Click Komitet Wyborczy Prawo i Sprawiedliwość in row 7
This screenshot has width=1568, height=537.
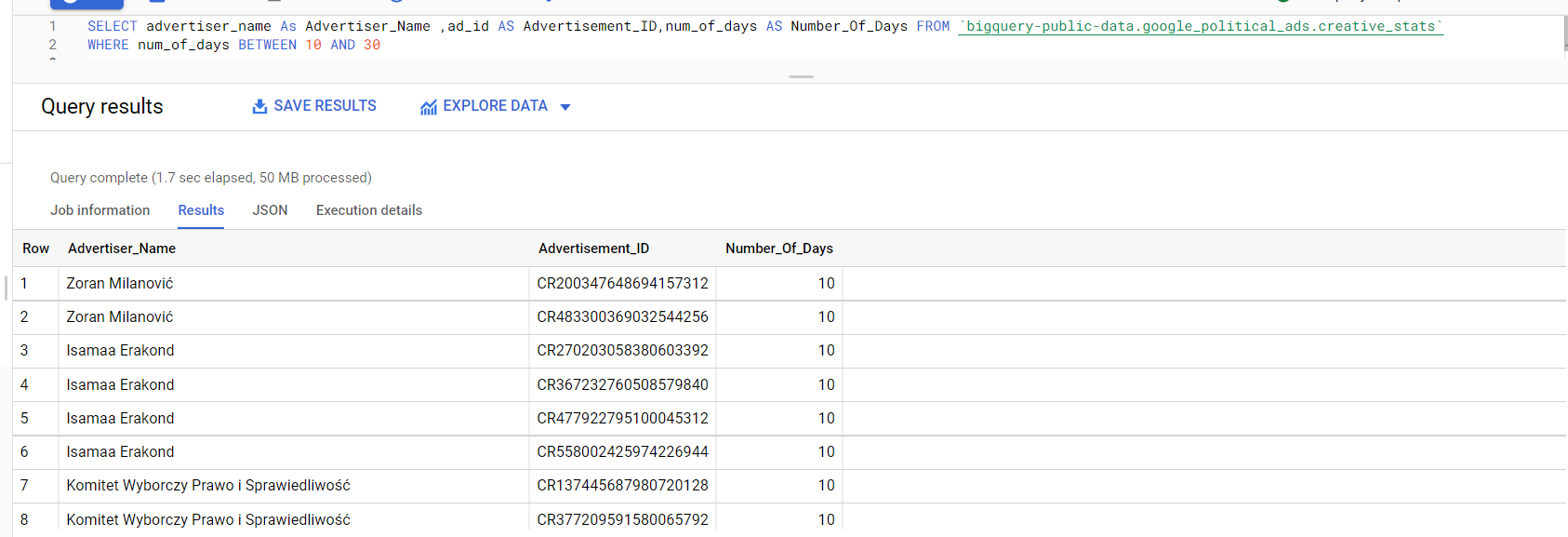pyautogui.click(x=208, y=485)
